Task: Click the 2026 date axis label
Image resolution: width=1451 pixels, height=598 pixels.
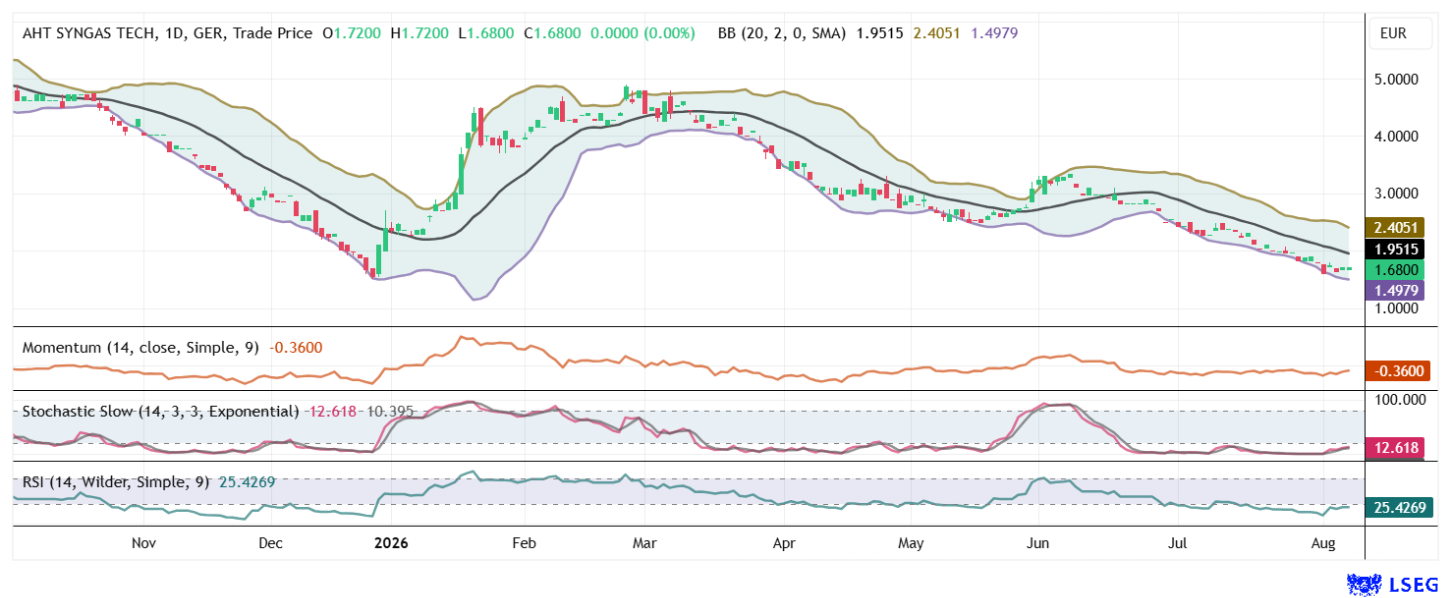Action: pyautogui.click(x=391, y=544)
